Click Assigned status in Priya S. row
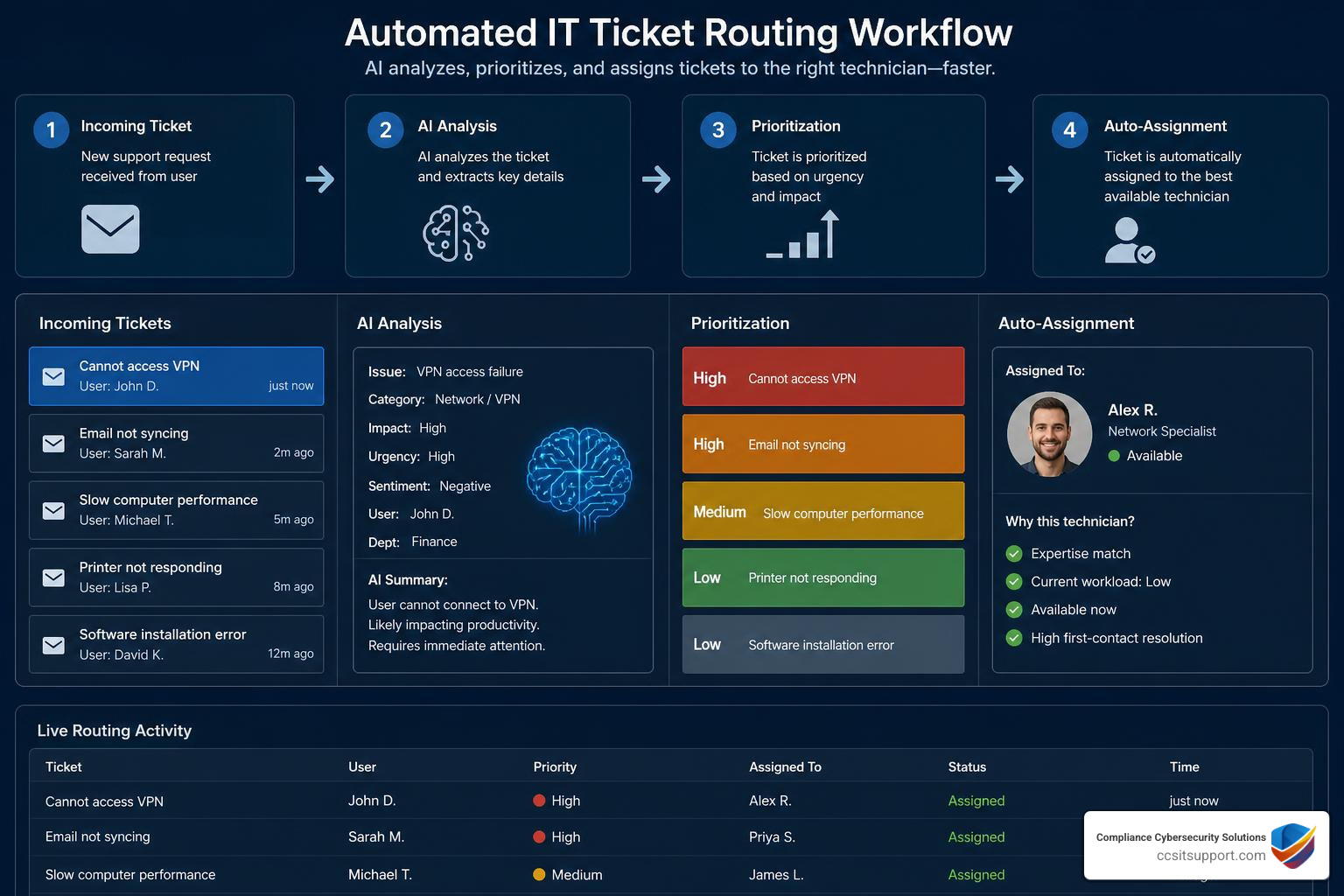 pos(976,837)
